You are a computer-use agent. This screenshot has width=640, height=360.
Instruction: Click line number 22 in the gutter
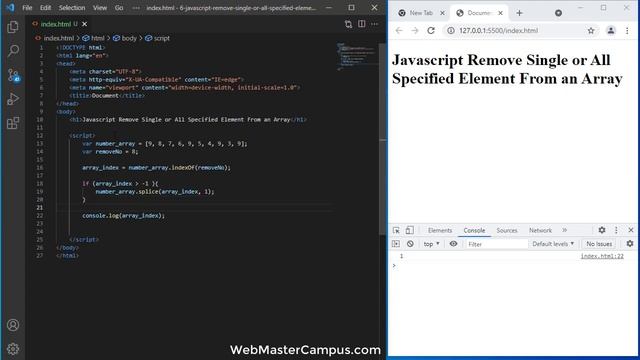pyautogui.click(x=40, y=216)
